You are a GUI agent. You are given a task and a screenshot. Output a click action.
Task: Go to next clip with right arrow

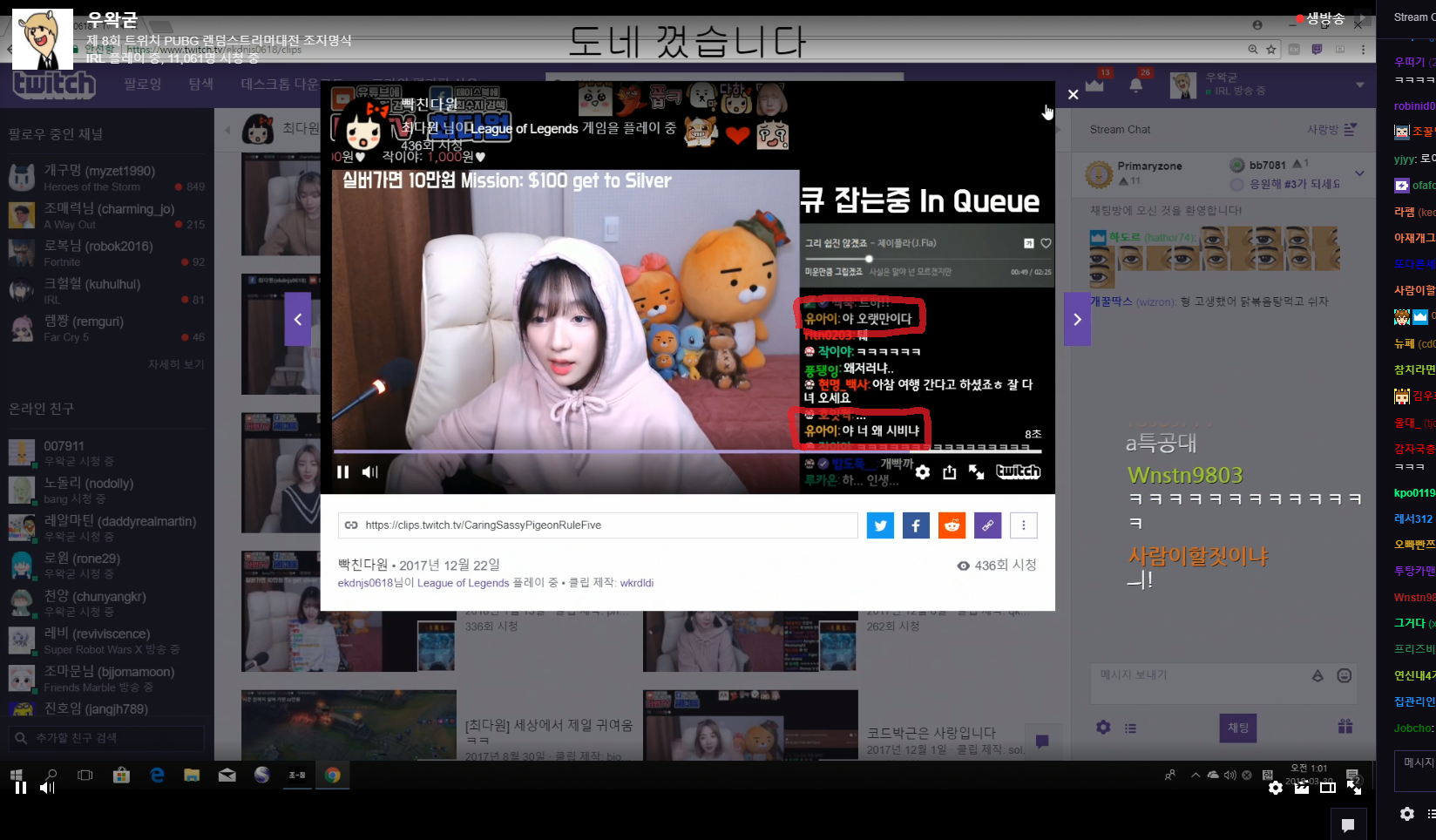[1077, 319]
